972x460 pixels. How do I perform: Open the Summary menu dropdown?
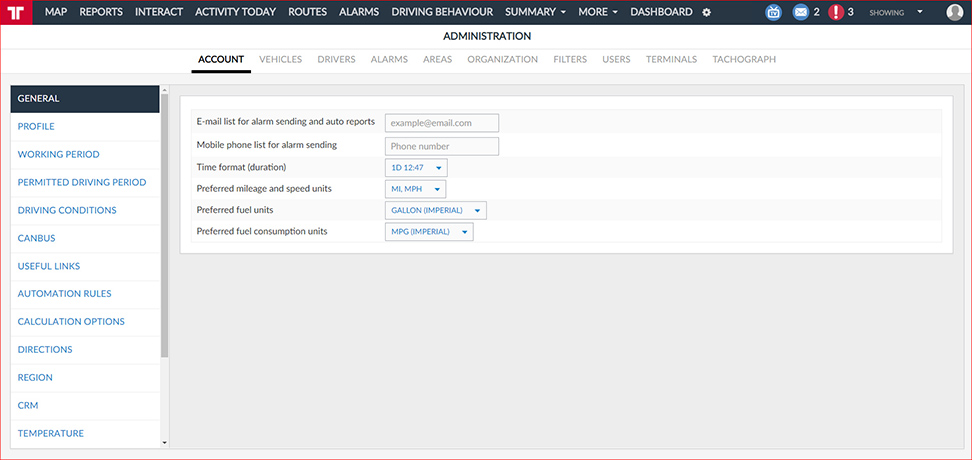535,12
